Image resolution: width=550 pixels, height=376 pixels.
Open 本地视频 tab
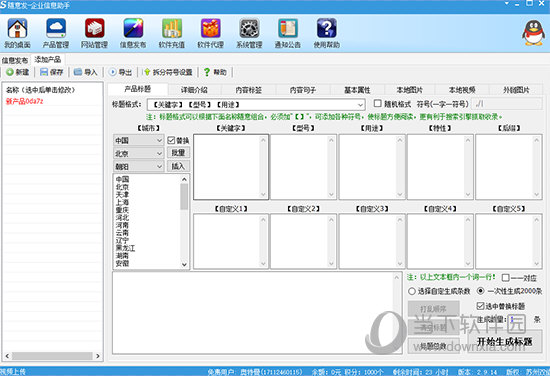point(462,90)
